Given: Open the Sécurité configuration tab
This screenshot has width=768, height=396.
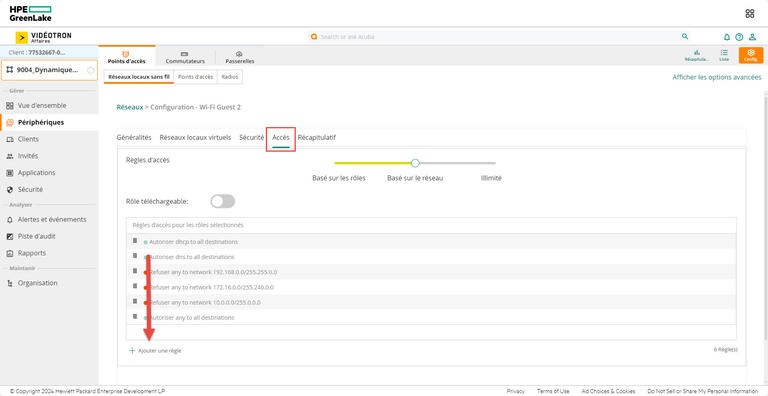Looking at the screenshot, I should (252, 138).
